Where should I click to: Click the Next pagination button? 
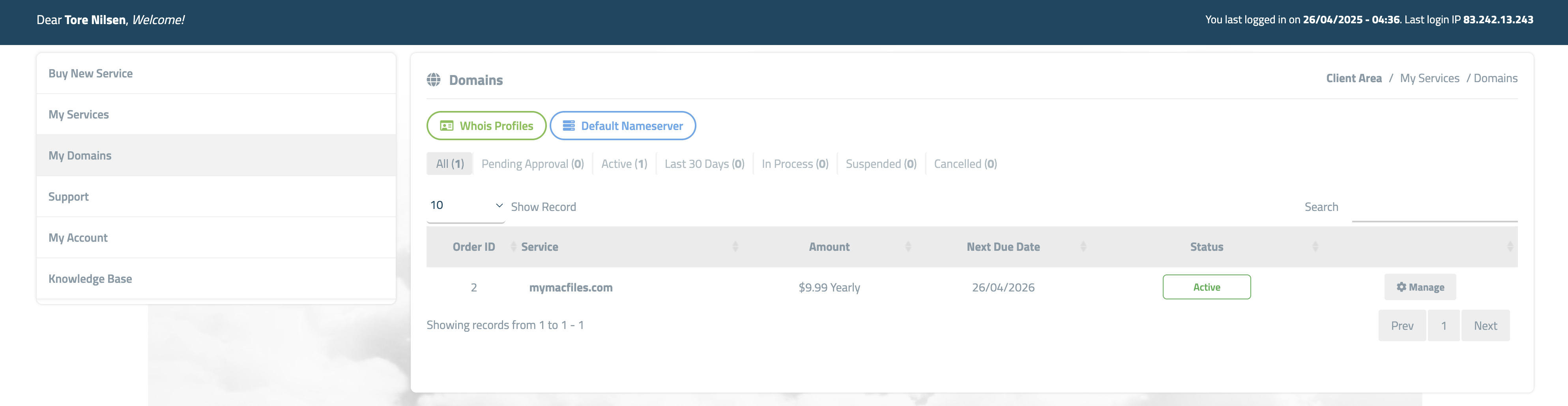pos(1485,325)
